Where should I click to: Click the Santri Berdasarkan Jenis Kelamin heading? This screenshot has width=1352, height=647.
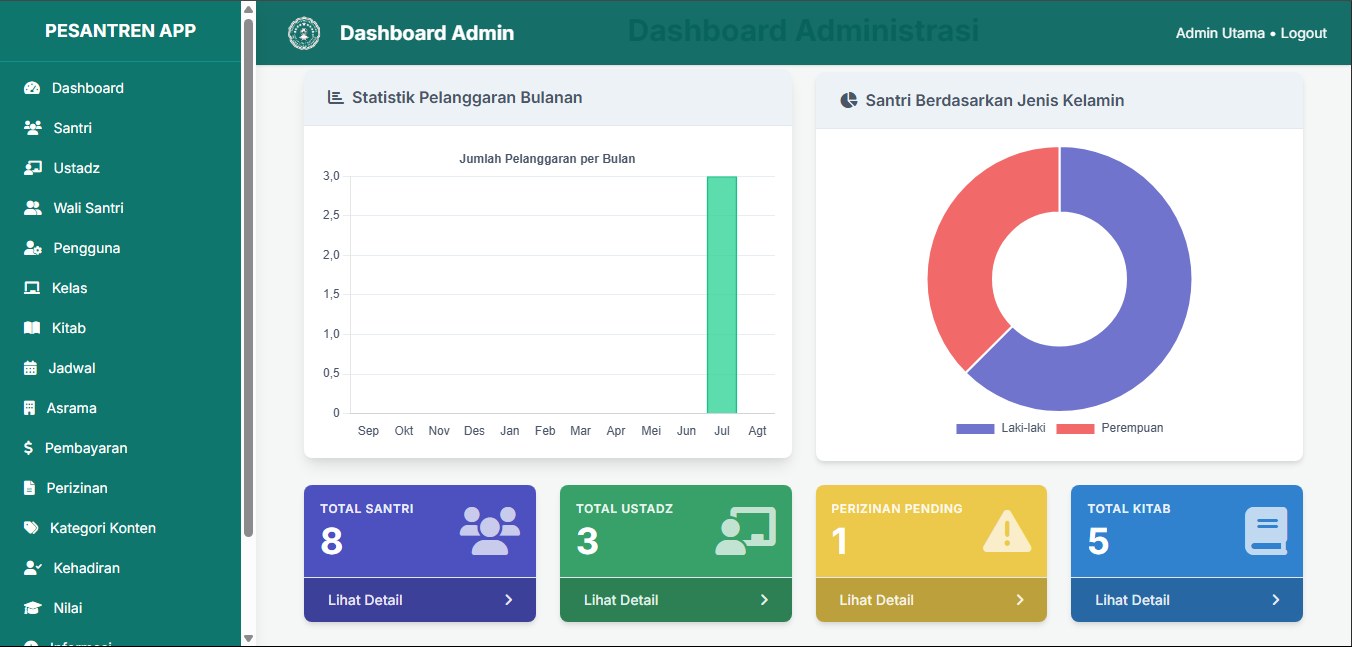coord(995,100)
